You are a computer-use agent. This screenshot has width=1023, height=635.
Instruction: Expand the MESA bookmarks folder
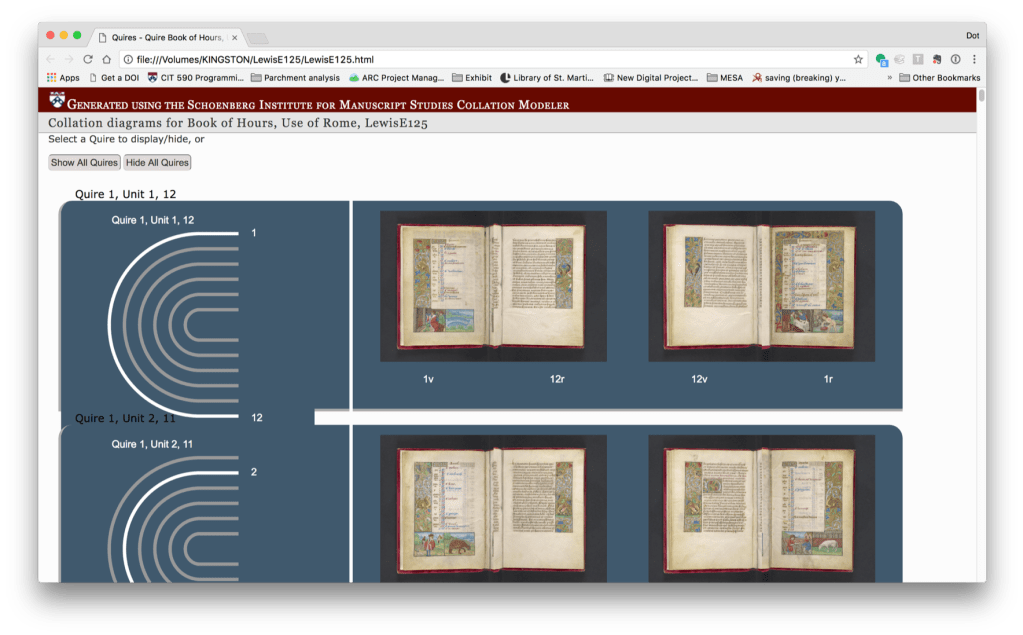[x=725, y=77]
